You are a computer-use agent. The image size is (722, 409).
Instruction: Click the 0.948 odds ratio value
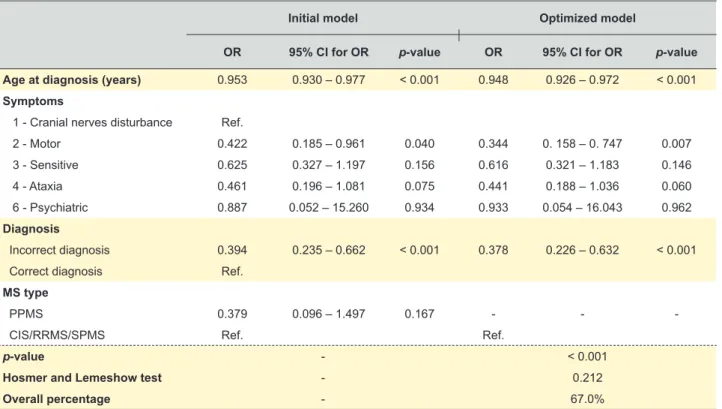493,80
